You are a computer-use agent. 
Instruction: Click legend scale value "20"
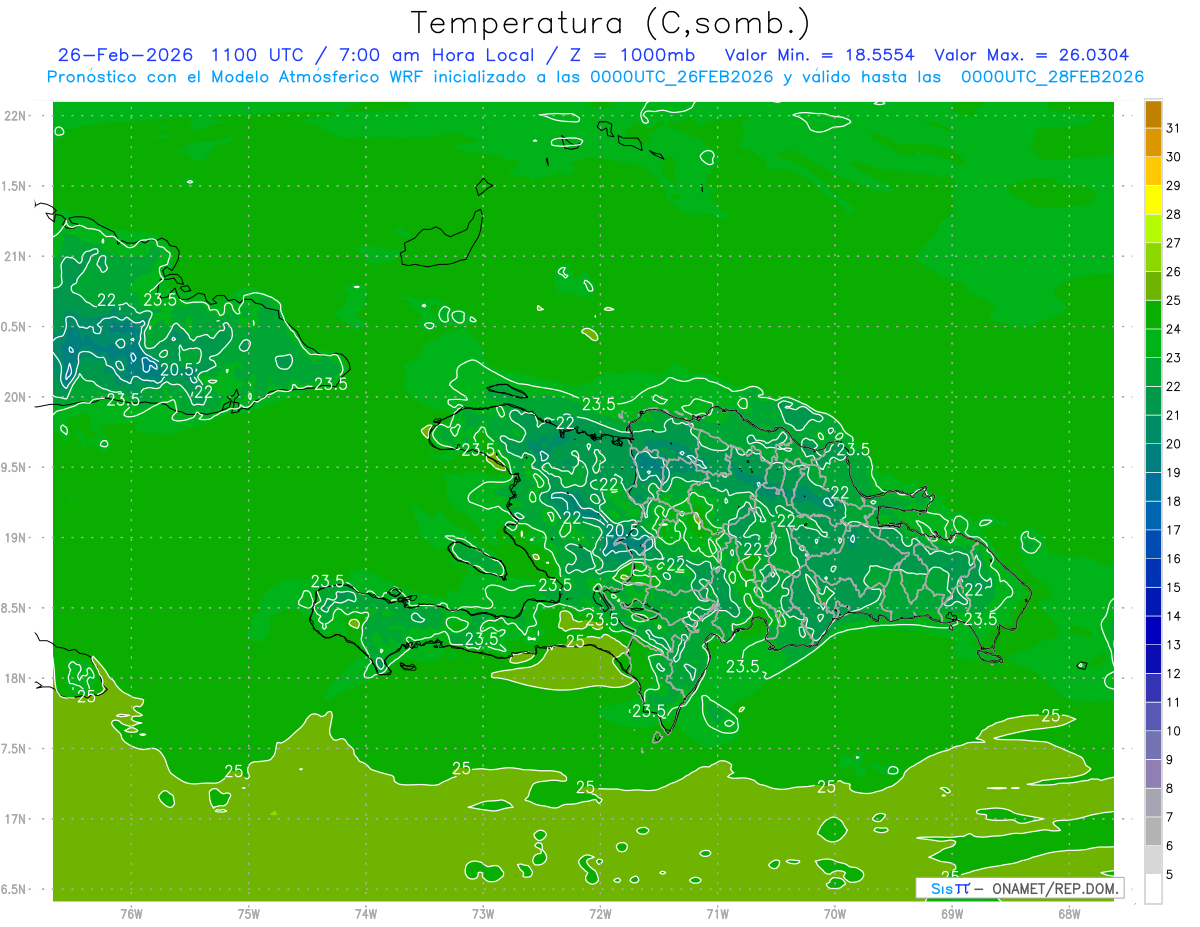point(1174,444)
